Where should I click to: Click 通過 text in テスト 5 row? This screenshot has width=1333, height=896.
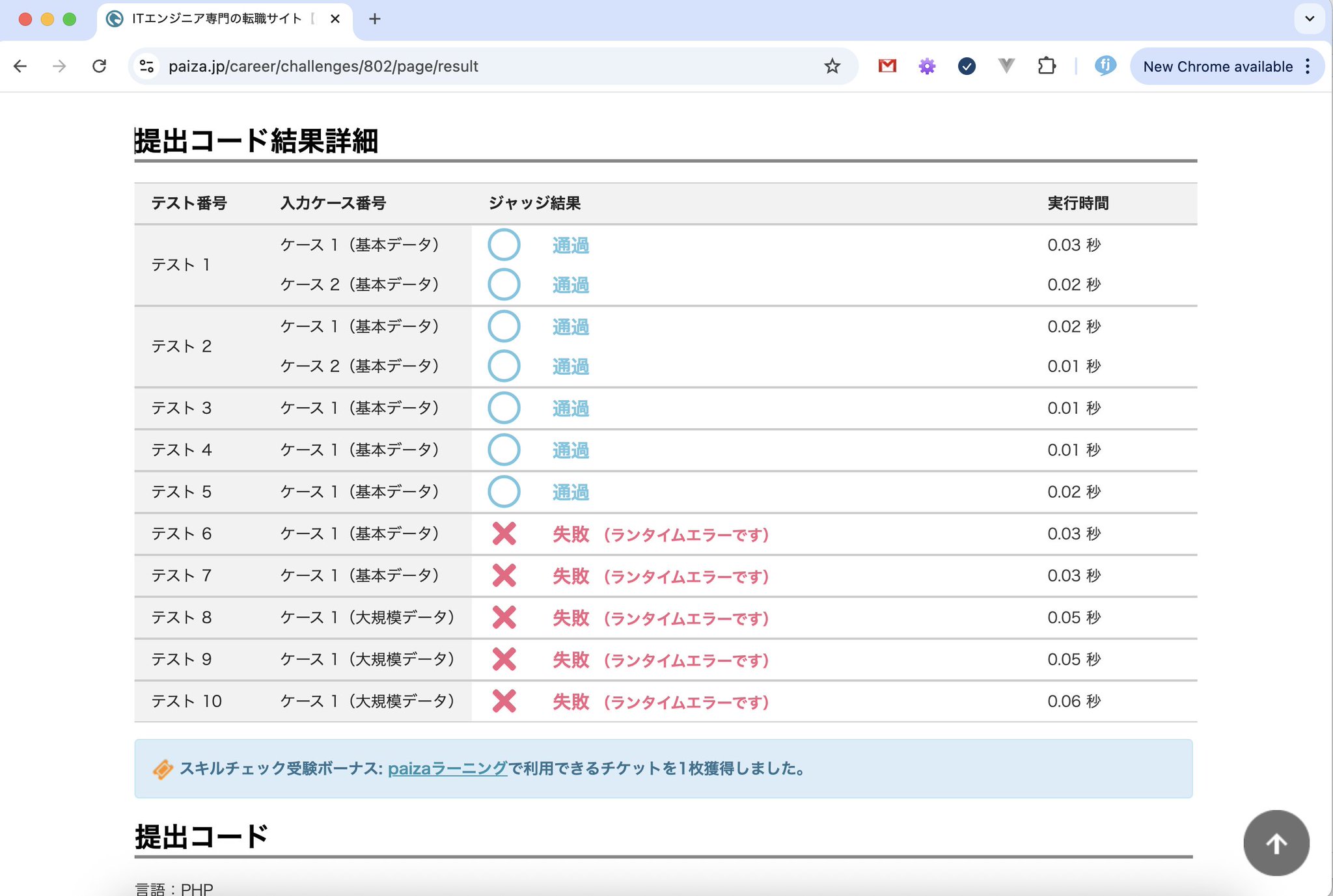(571, 492)
